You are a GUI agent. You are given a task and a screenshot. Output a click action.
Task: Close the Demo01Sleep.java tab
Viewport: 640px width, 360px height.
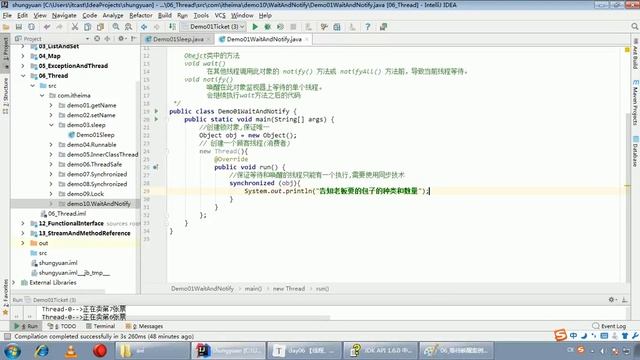click(x=209, y=39)
